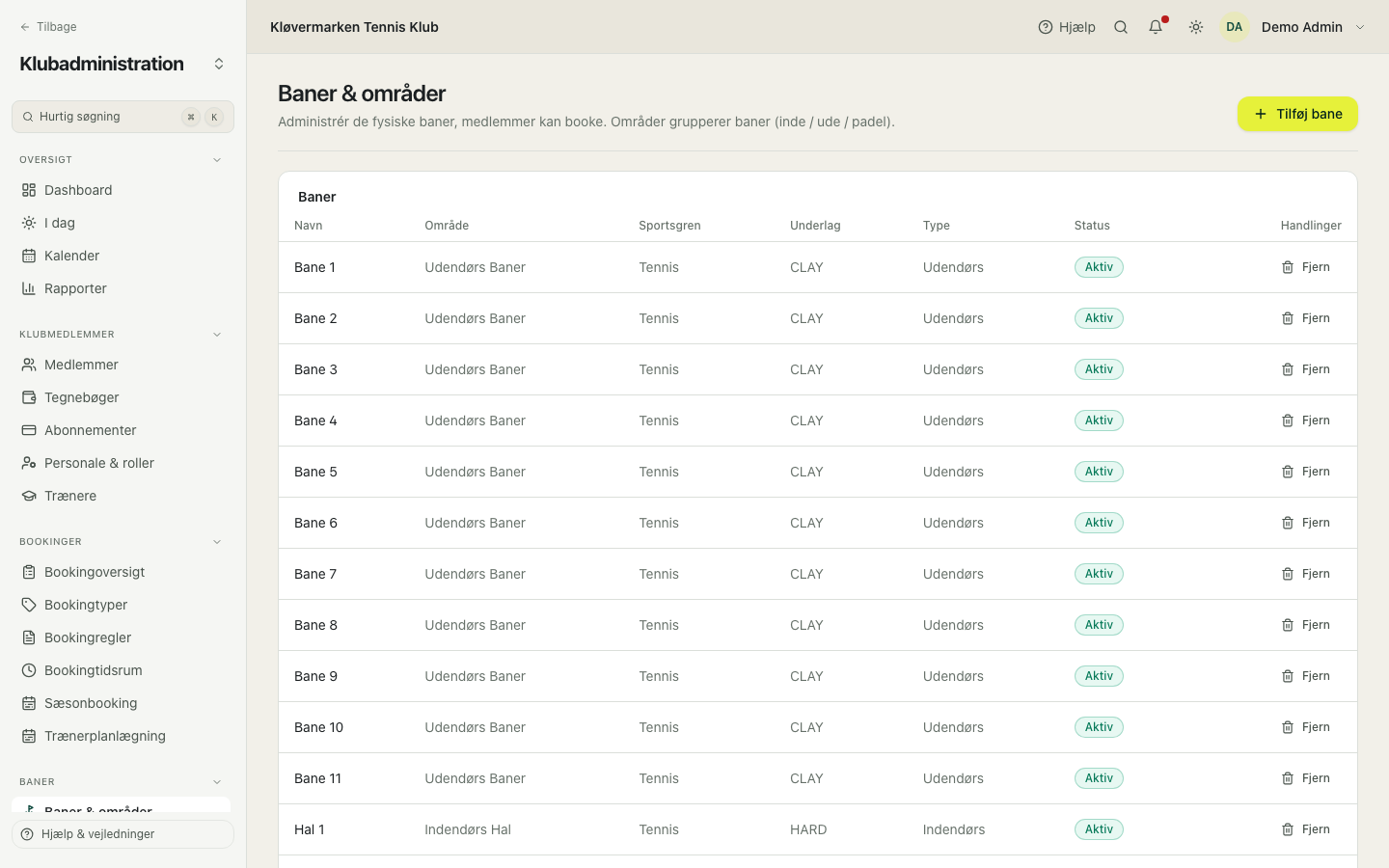Viewport: 1389px width, 868px height.
Task: Click Aktiv status badge for Bane 2
Action: coord(1099,318)
